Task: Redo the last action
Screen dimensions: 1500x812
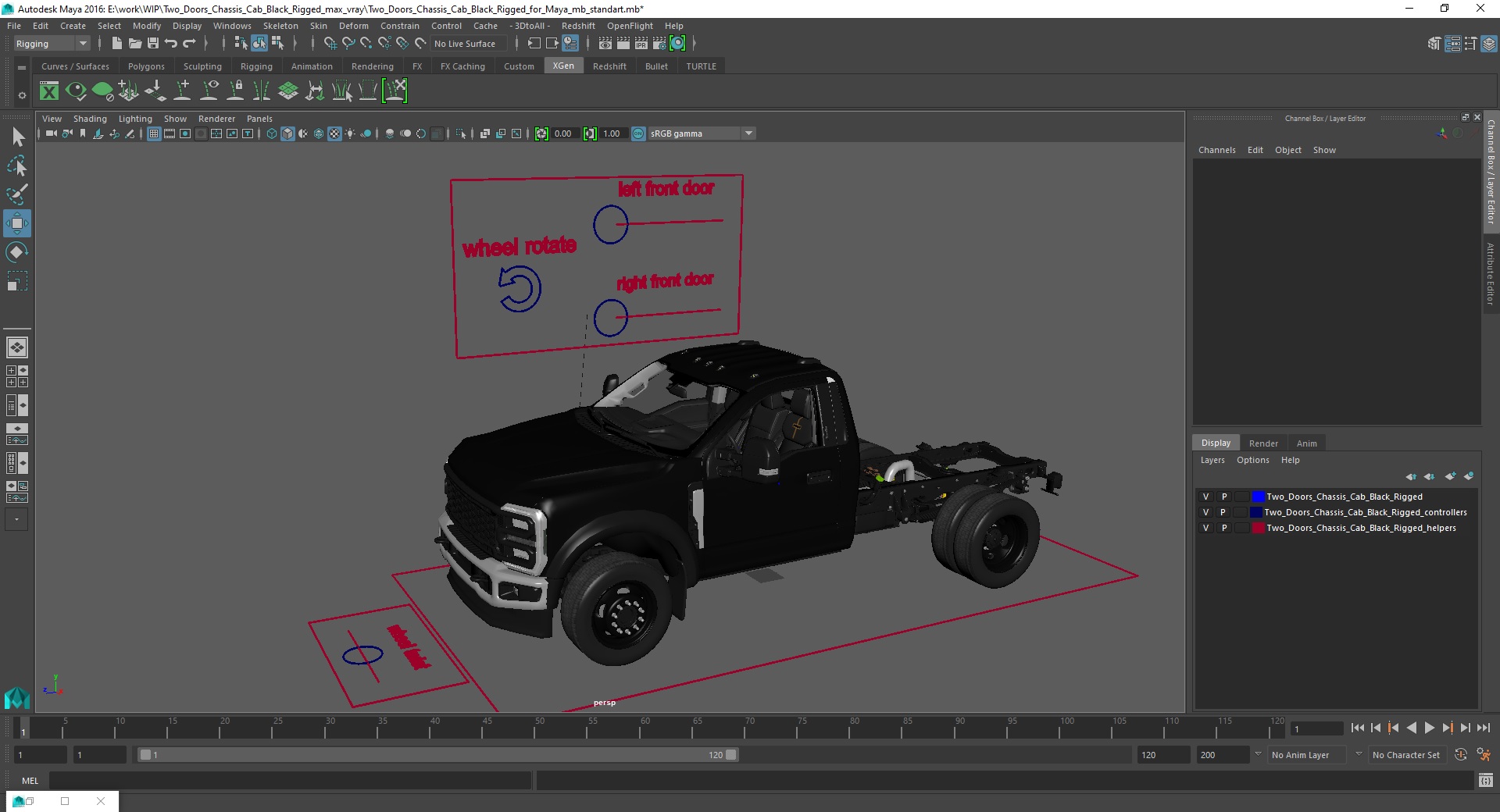Action: pyautogui.click(x=189, y=44)
